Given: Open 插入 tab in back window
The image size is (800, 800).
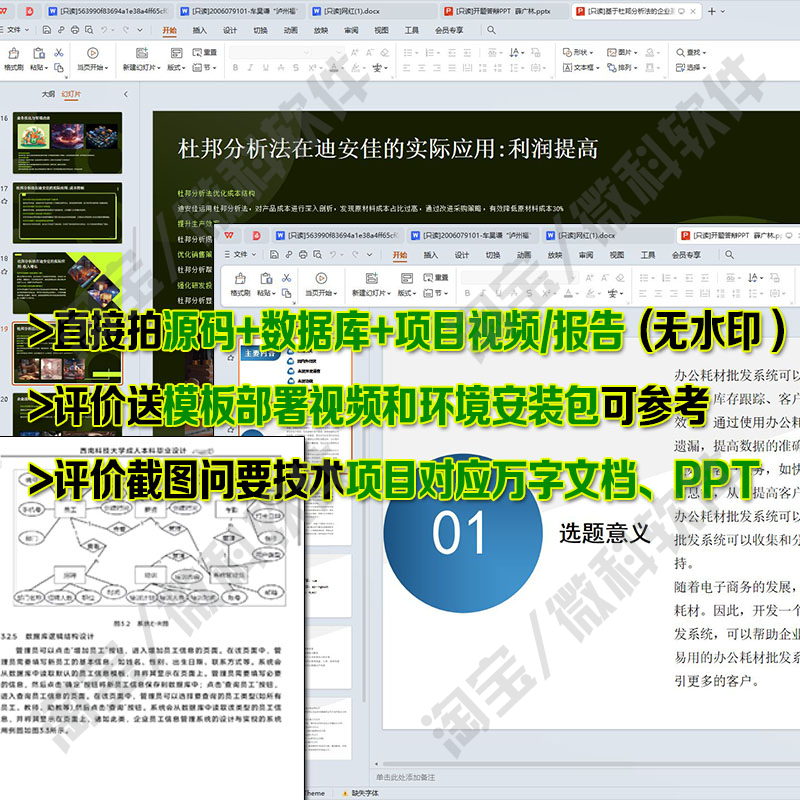Looking at the screenshot, I should 199,30.
